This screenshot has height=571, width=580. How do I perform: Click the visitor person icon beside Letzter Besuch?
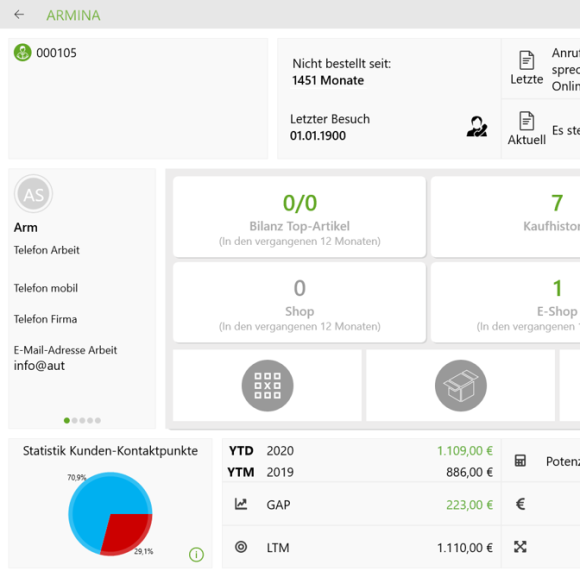click(x=477, y=127)
